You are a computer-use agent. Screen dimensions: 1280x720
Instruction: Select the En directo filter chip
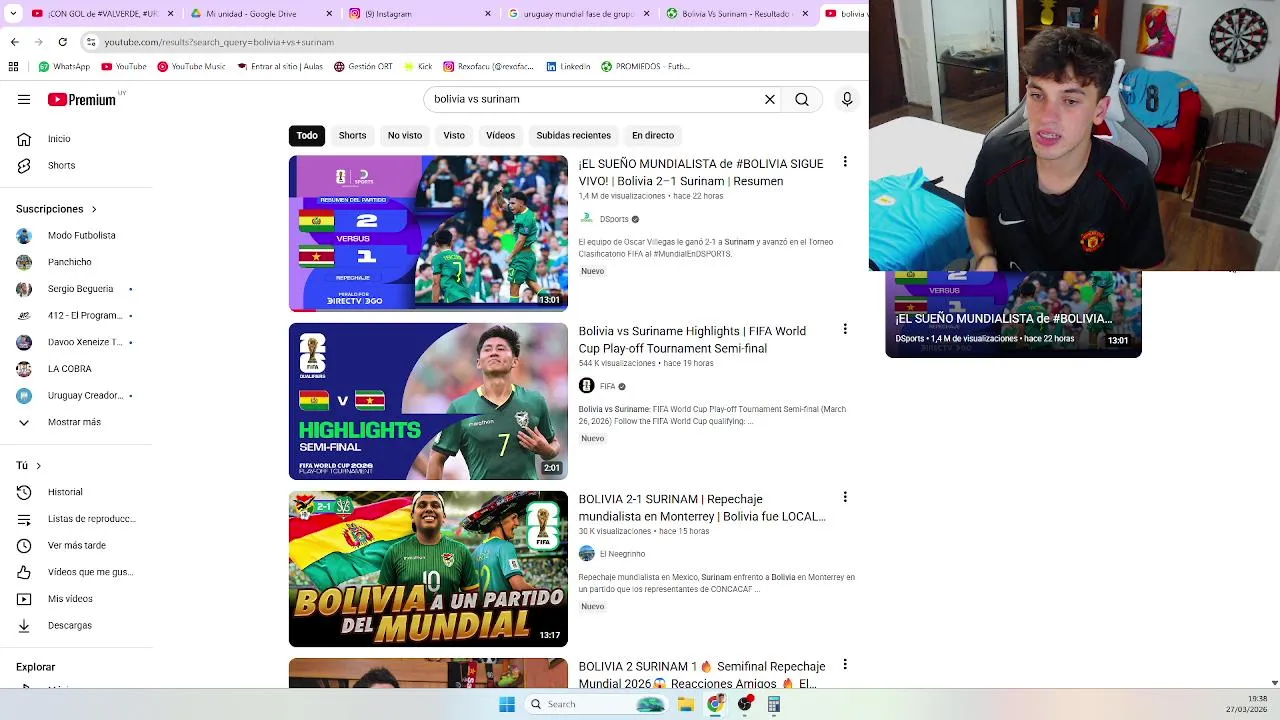653,135
